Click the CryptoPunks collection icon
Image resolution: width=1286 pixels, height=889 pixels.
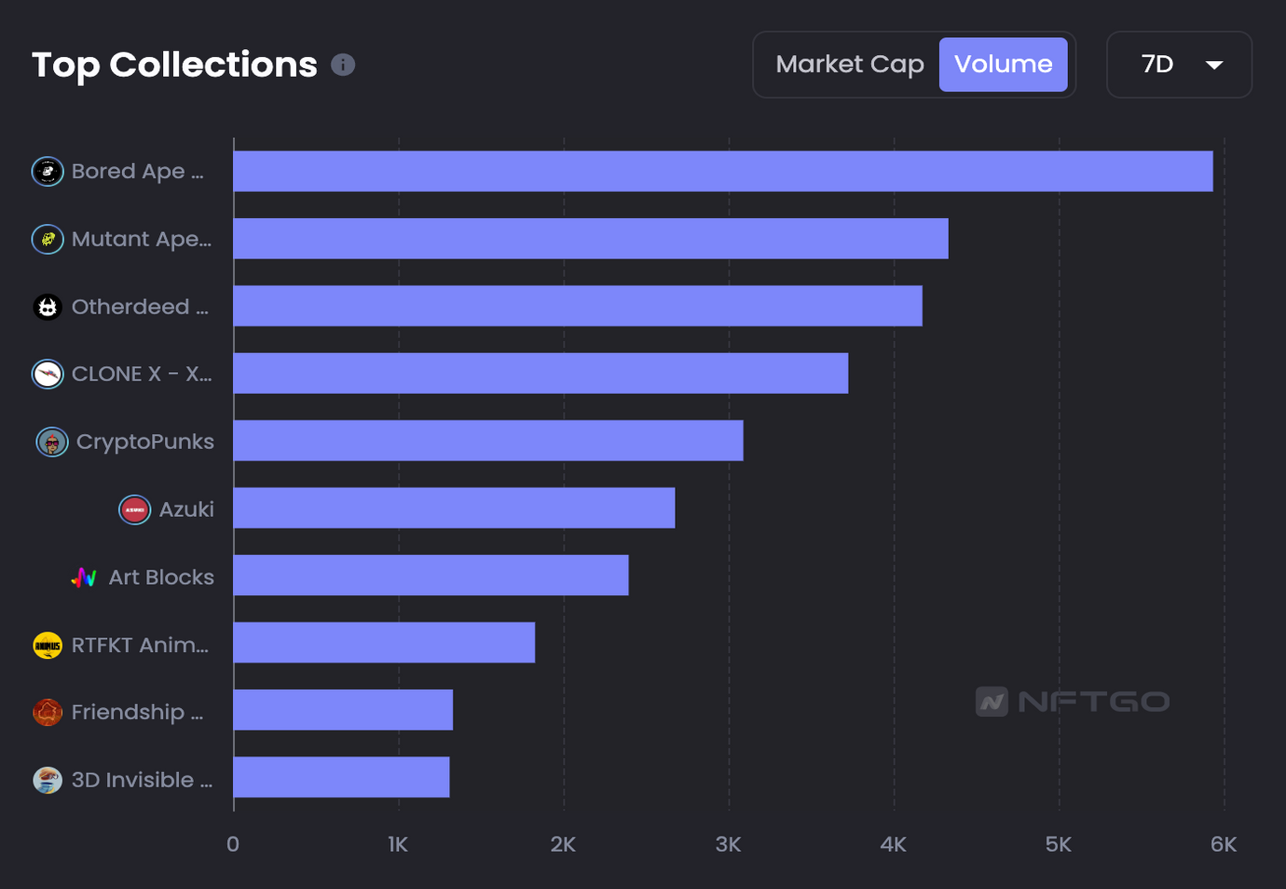(52, 442)
